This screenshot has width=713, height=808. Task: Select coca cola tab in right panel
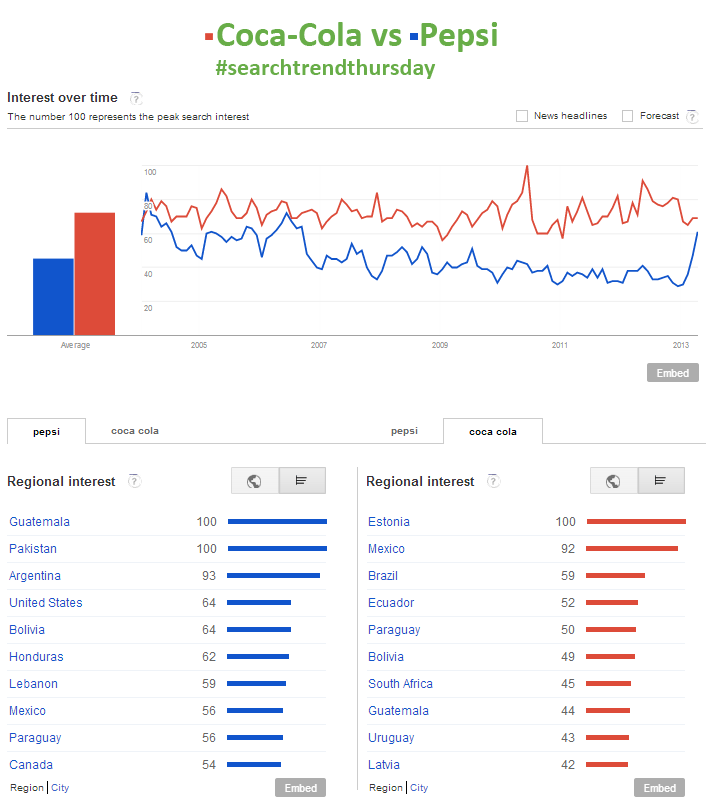click(493, 431)
